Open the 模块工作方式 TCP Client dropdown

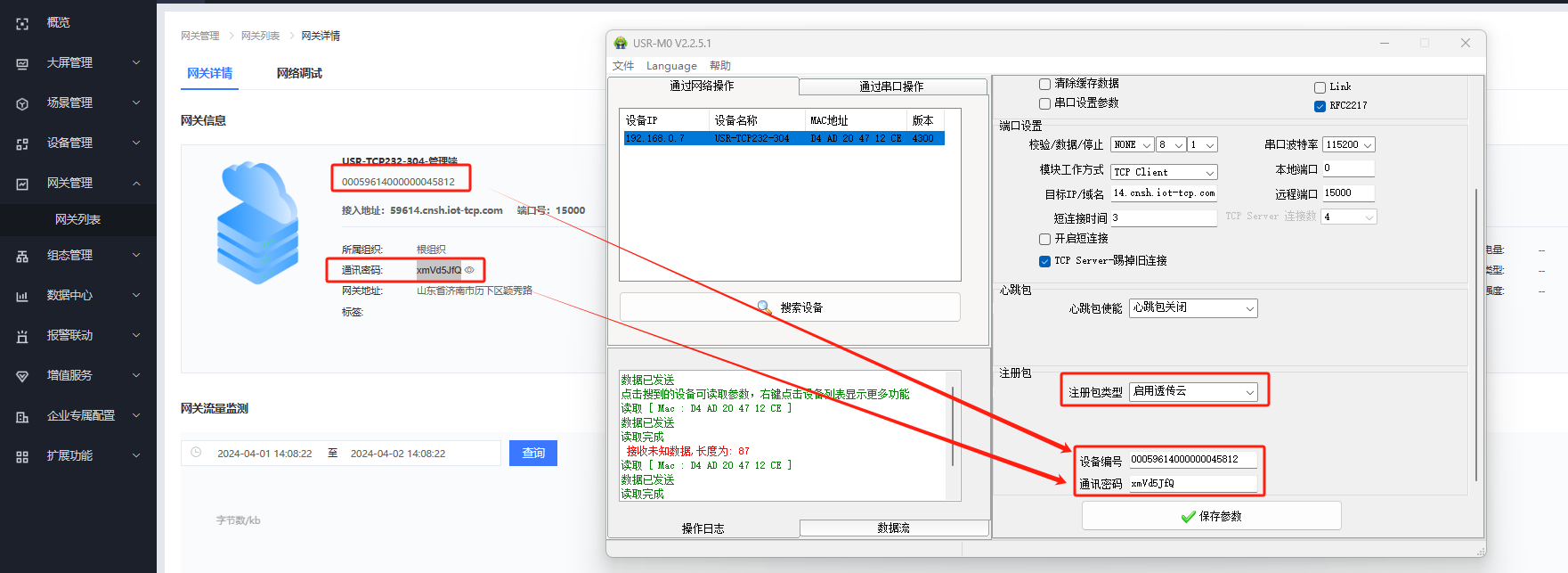tap(1164, 172)
